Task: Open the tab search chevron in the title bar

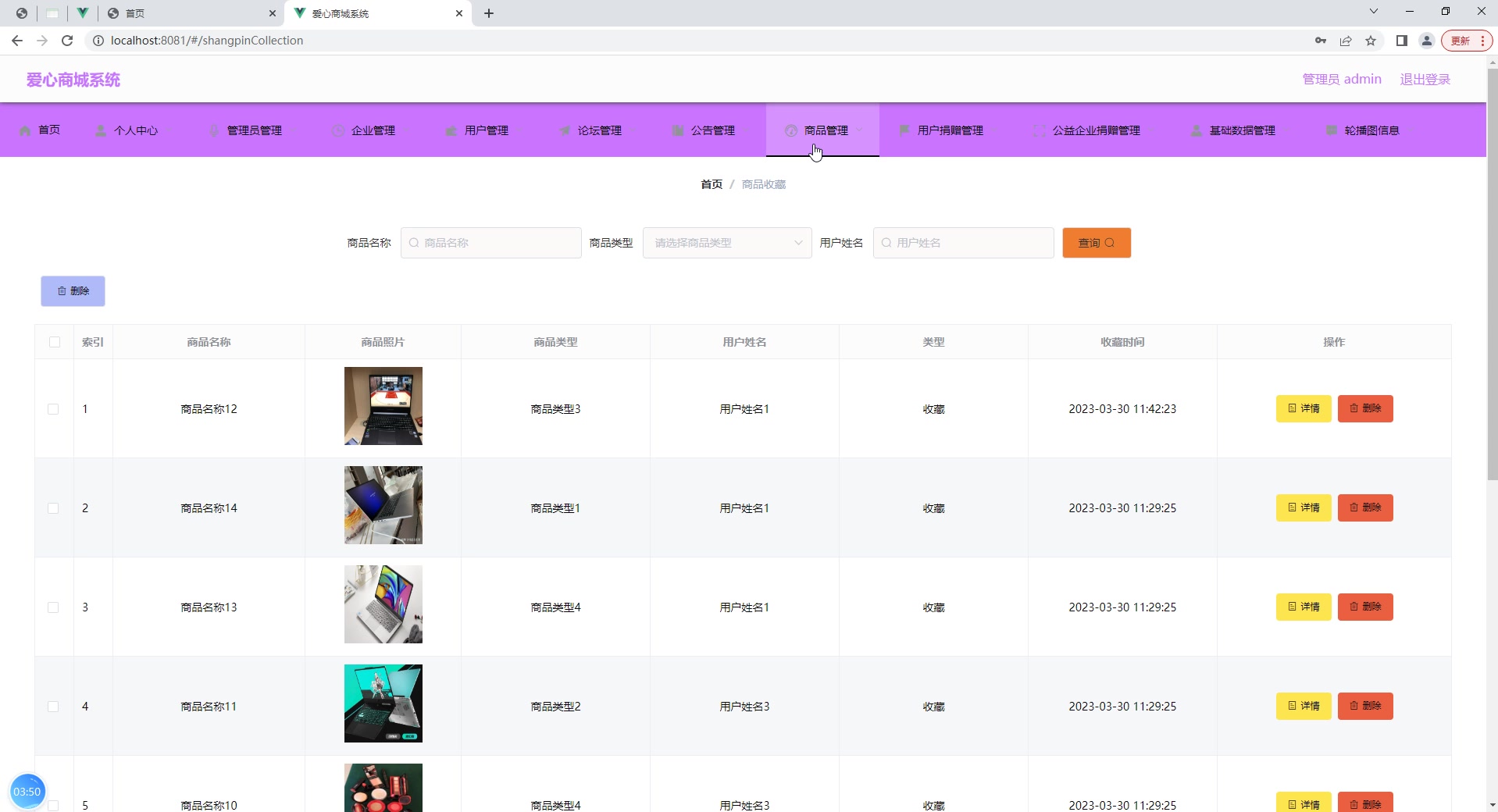Action: pos(1374,12)
